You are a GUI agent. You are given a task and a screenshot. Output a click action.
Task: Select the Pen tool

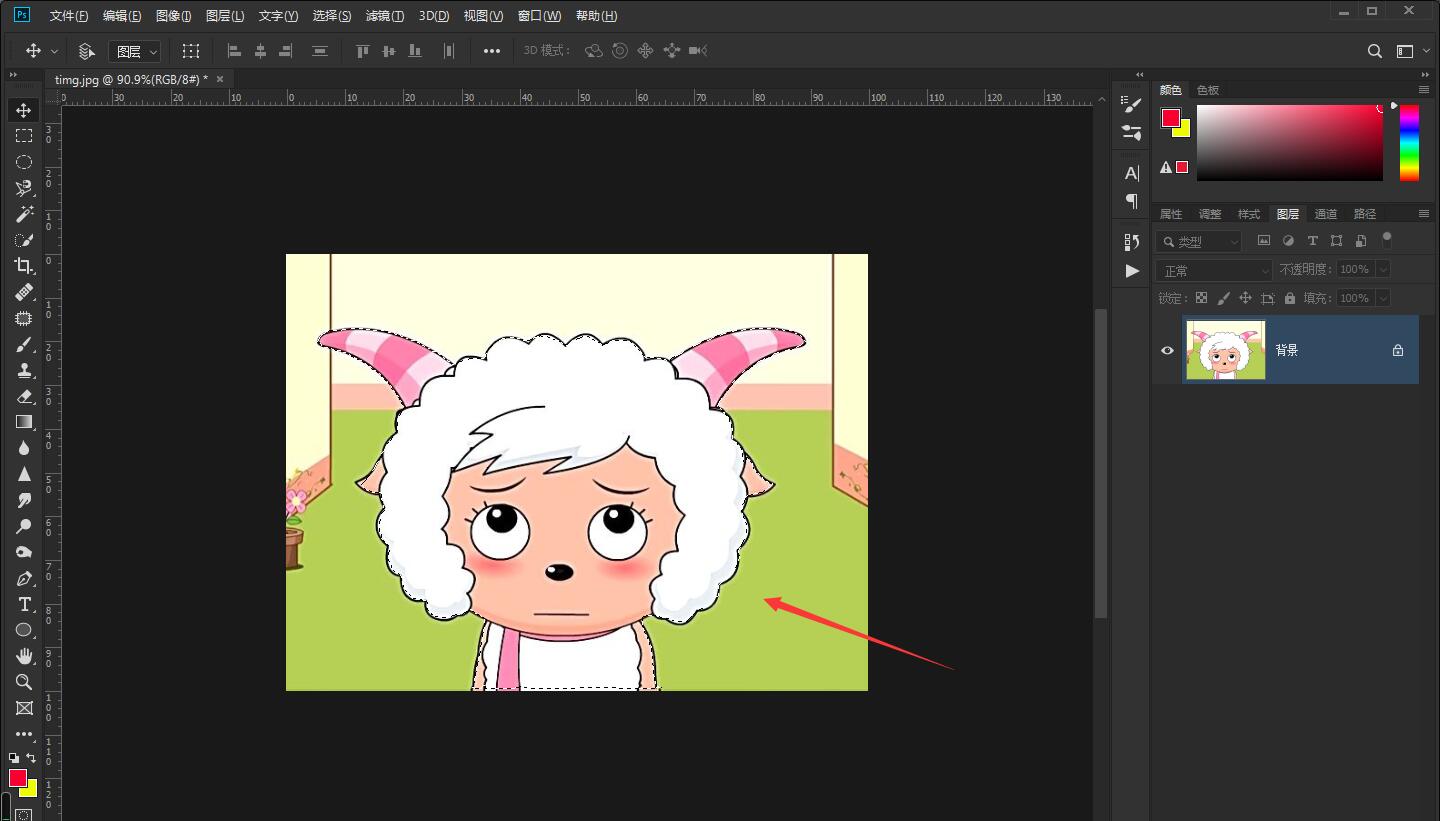click(24, 579)
